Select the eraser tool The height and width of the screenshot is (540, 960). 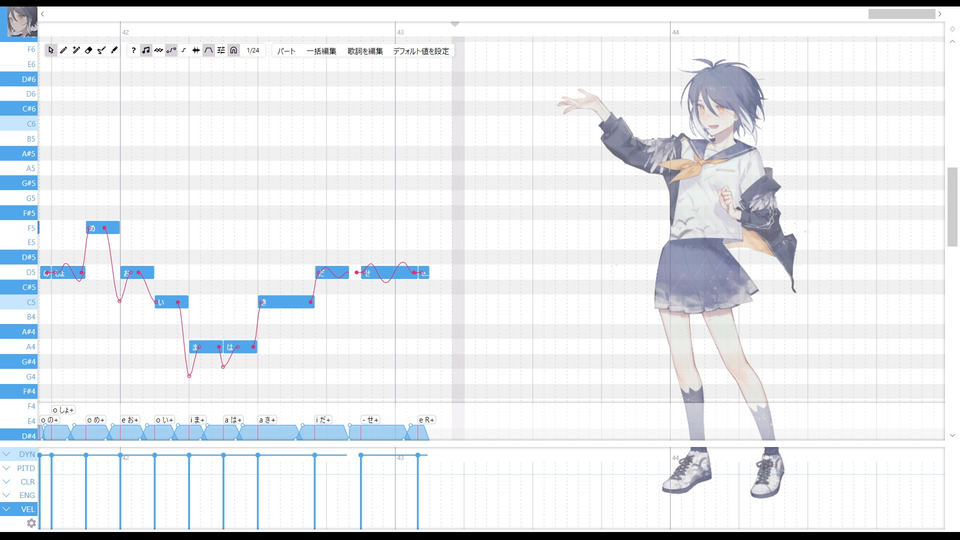pyautogui.click(x=89, y=50)
